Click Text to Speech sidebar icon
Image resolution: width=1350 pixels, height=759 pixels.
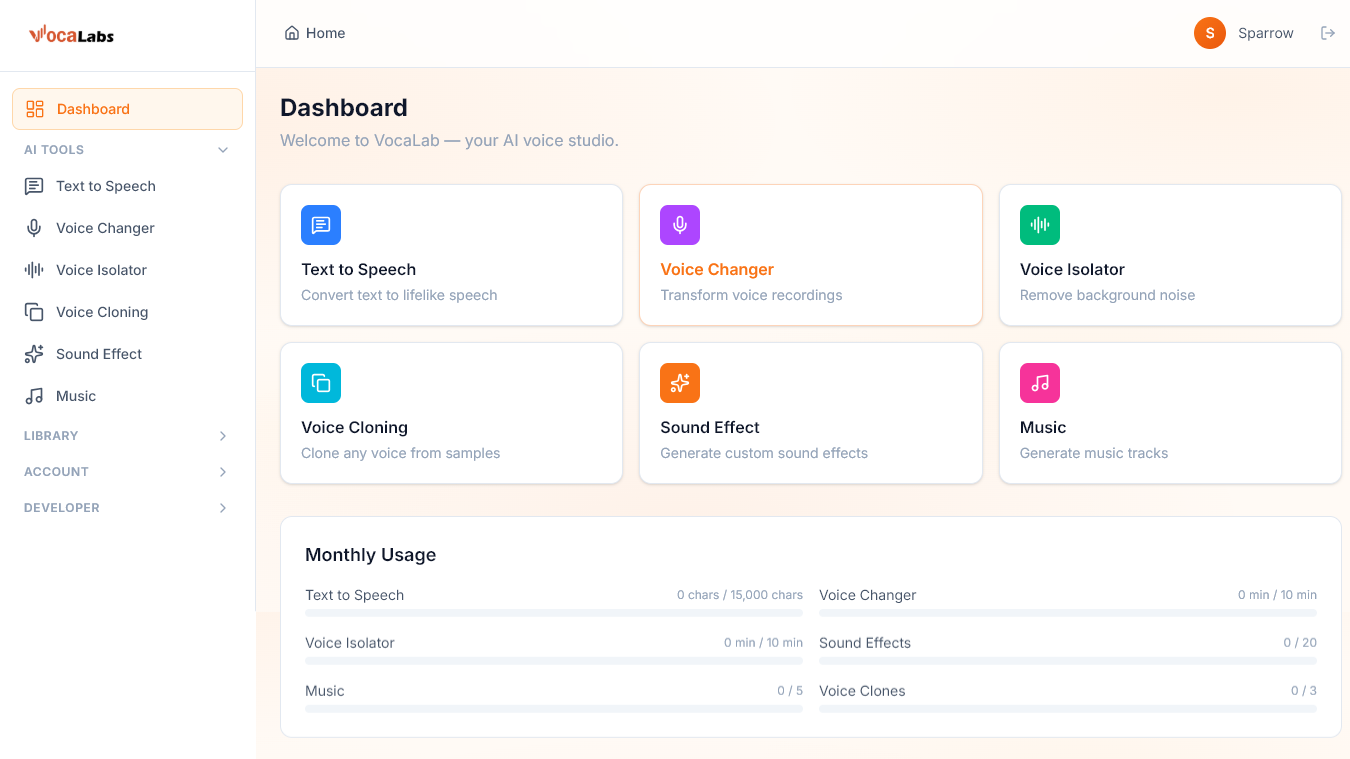point(34,186)
